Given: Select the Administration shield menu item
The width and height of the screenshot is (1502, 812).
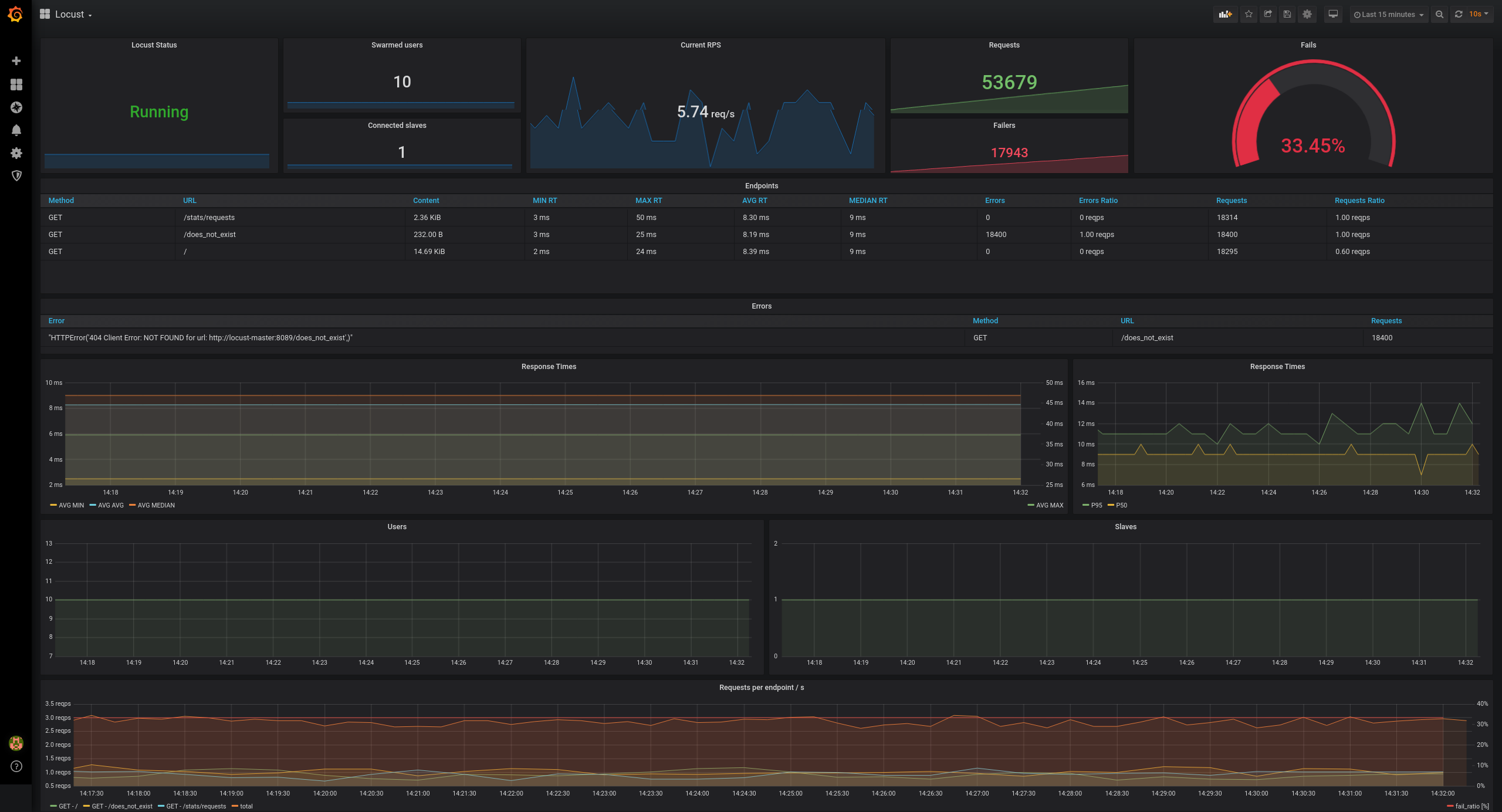Looking at the screenshot, I should tap(15, 176).
